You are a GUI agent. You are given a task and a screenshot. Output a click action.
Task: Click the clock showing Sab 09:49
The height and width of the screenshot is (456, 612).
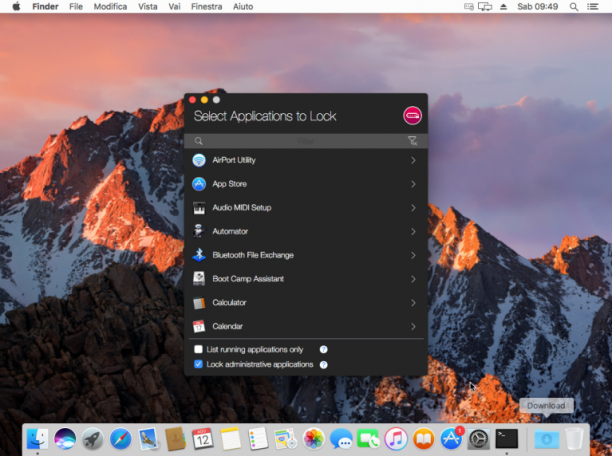tap(537, 6)
